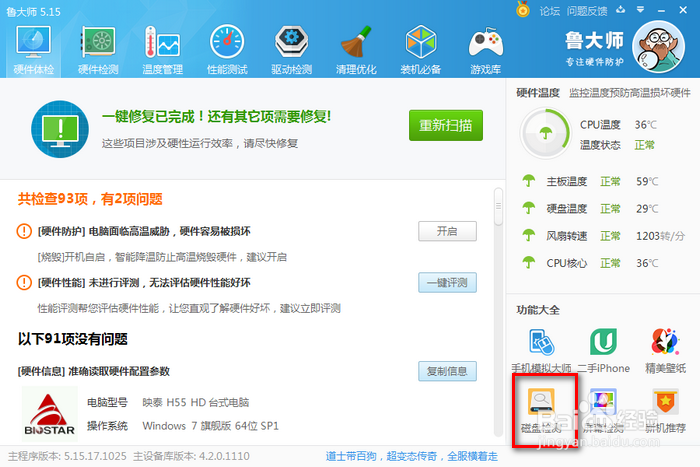Viewport: 700px width, 467px height.
Task: Click 共检查93项,有2项问题 summary text
Action: 90,199
